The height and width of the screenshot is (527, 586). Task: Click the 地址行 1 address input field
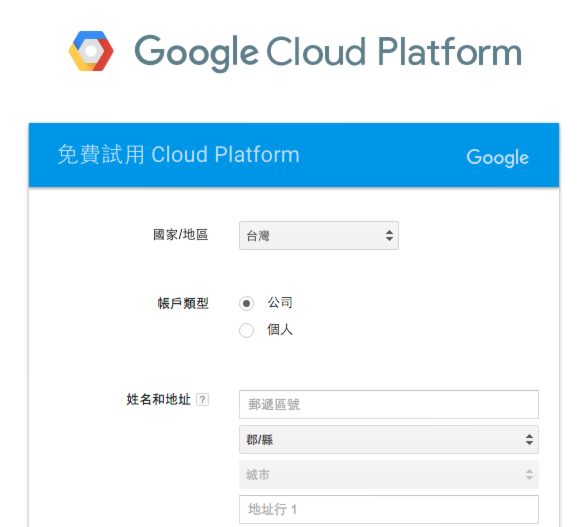pos(389,509)
